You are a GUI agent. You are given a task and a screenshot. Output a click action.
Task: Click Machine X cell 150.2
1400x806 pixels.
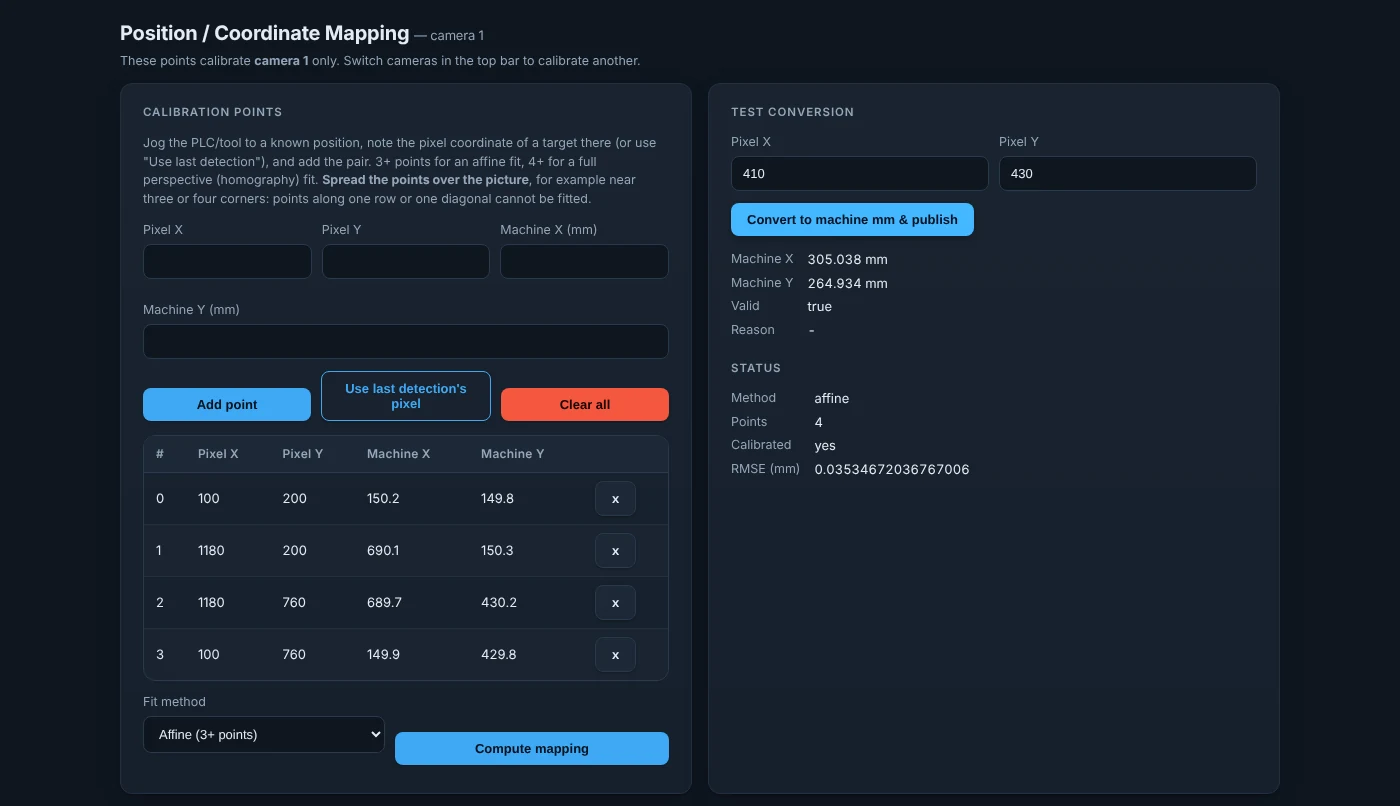pos(383,498)
